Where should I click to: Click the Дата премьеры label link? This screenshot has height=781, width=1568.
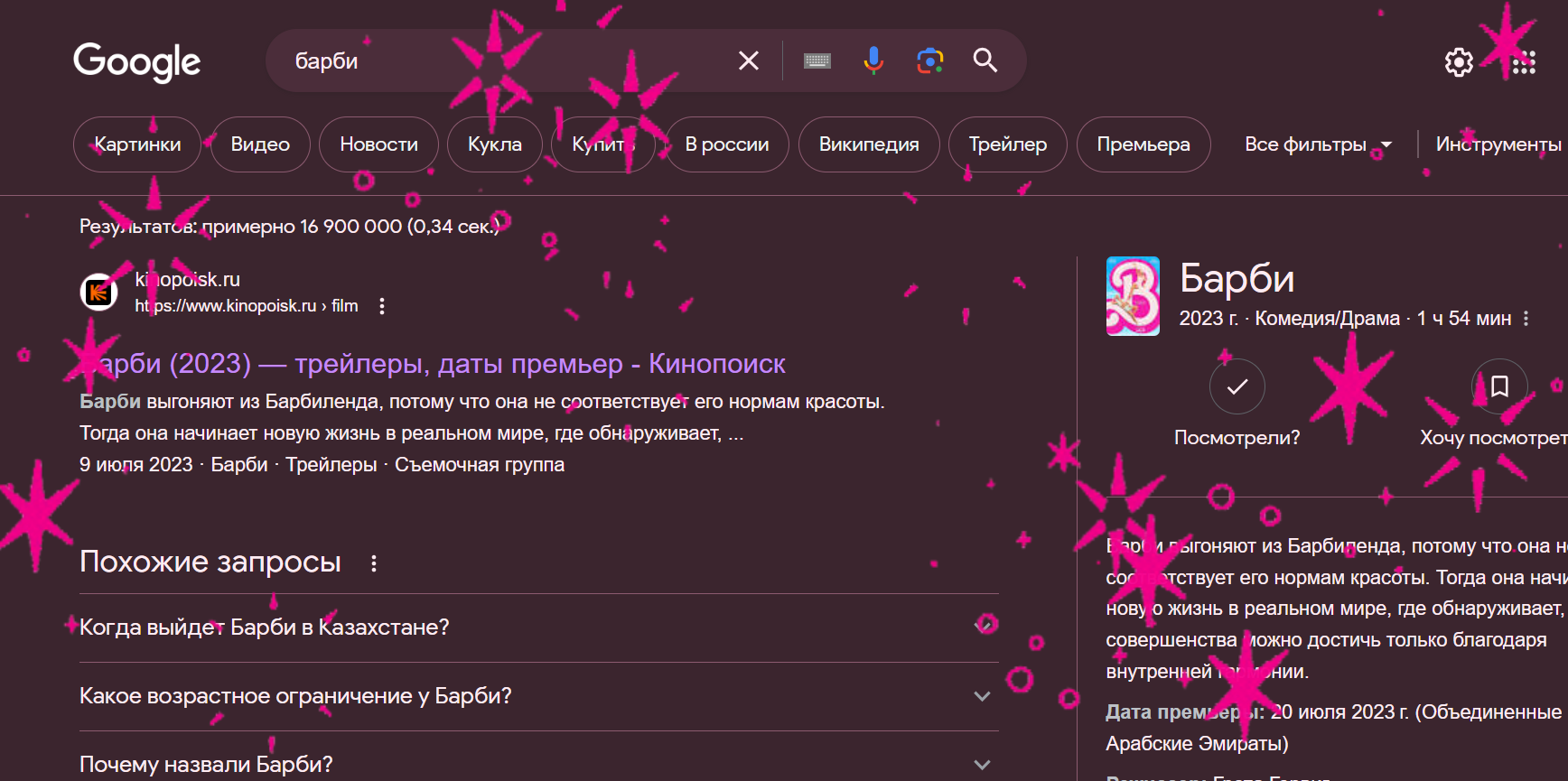click(x=1185, y=712)
